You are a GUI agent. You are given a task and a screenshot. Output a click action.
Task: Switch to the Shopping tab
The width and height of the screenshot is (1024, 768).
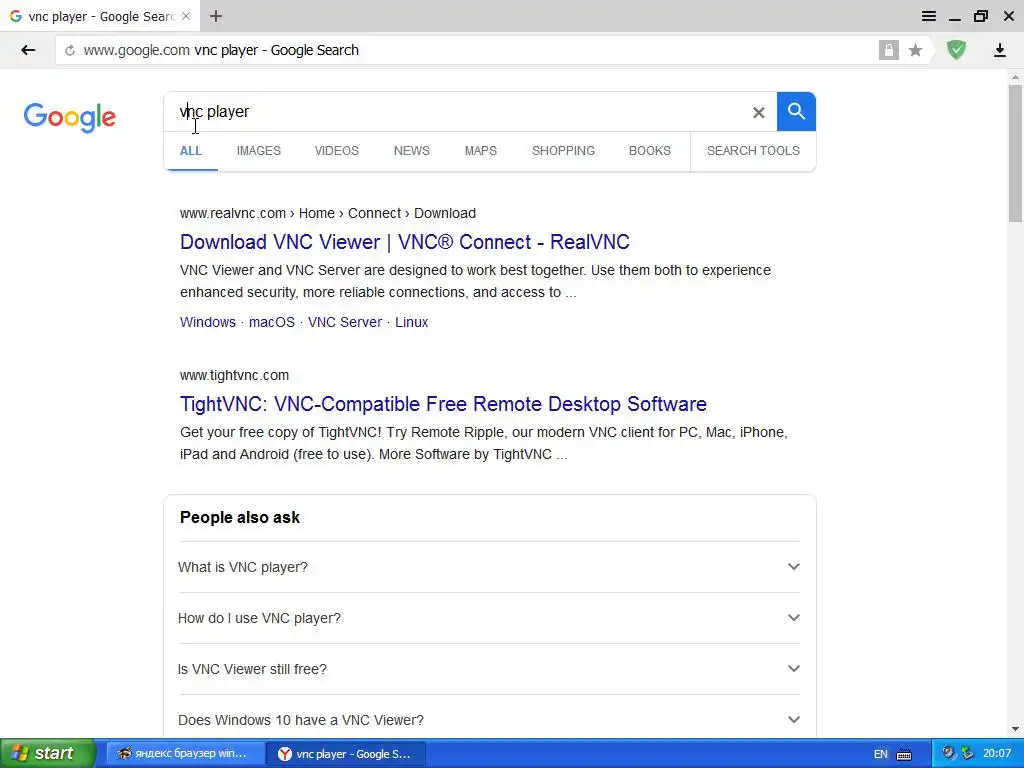tap(563, 151)
